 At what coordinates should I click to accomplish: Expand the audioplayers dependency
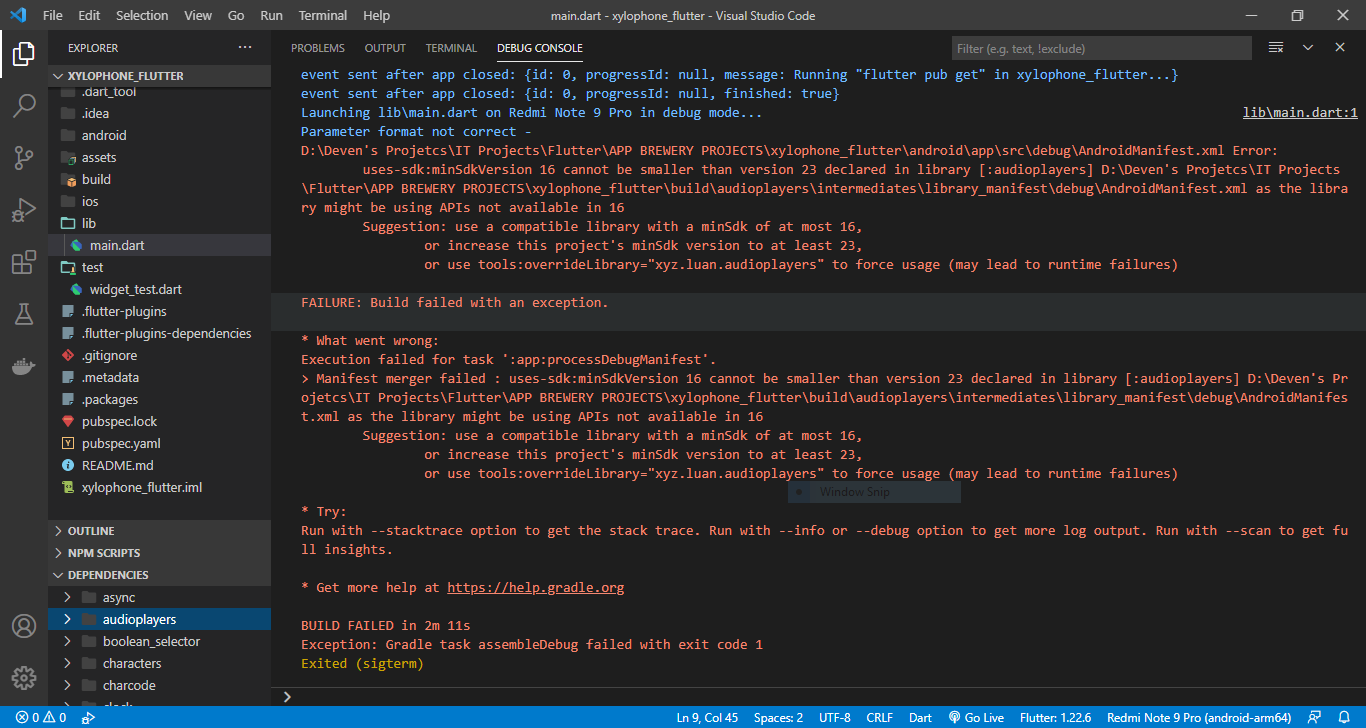point(160,620)
